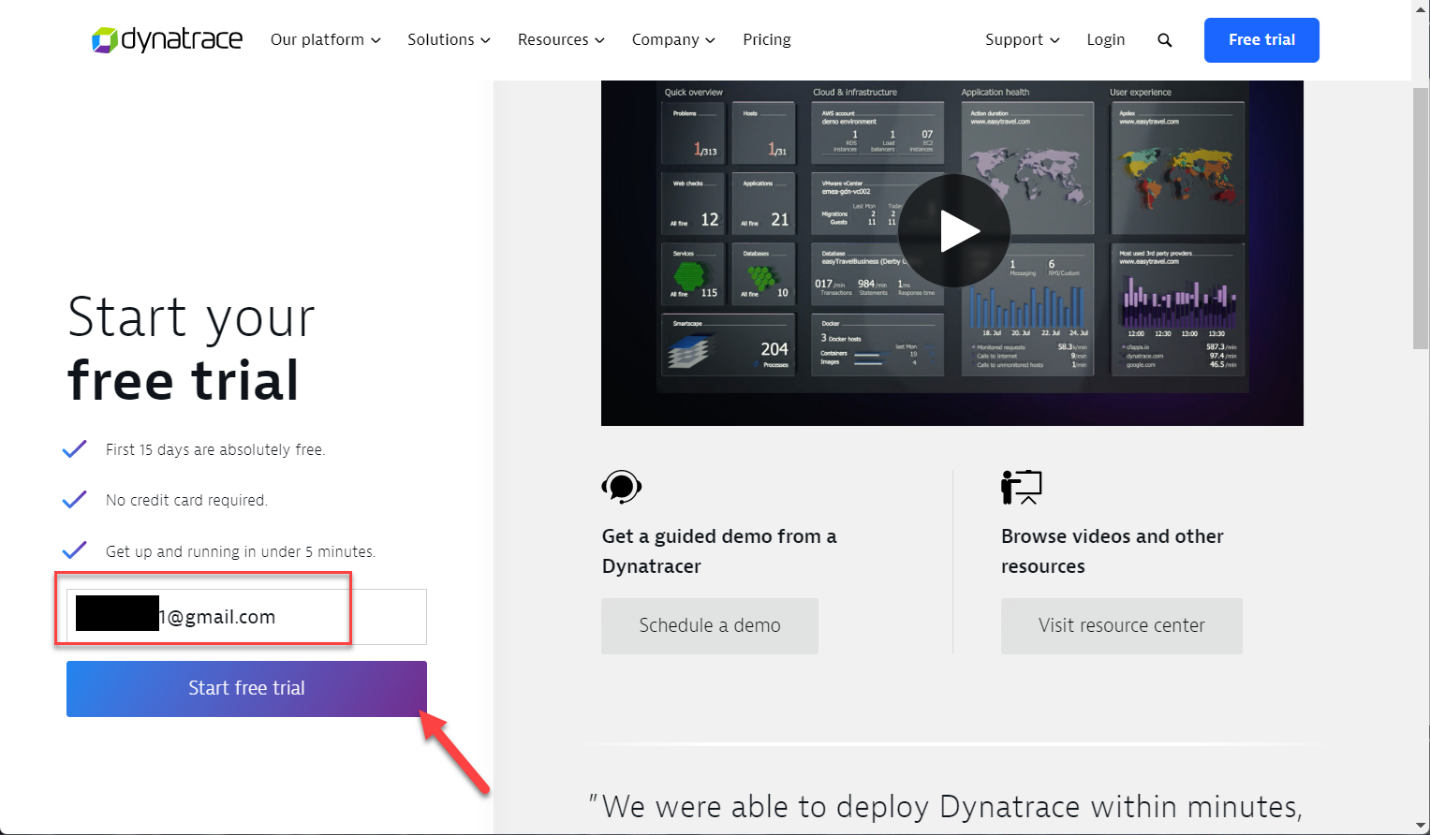Click the chat bubble guided demo icon
1430x835 pixels.
click(x=621, y=487)
